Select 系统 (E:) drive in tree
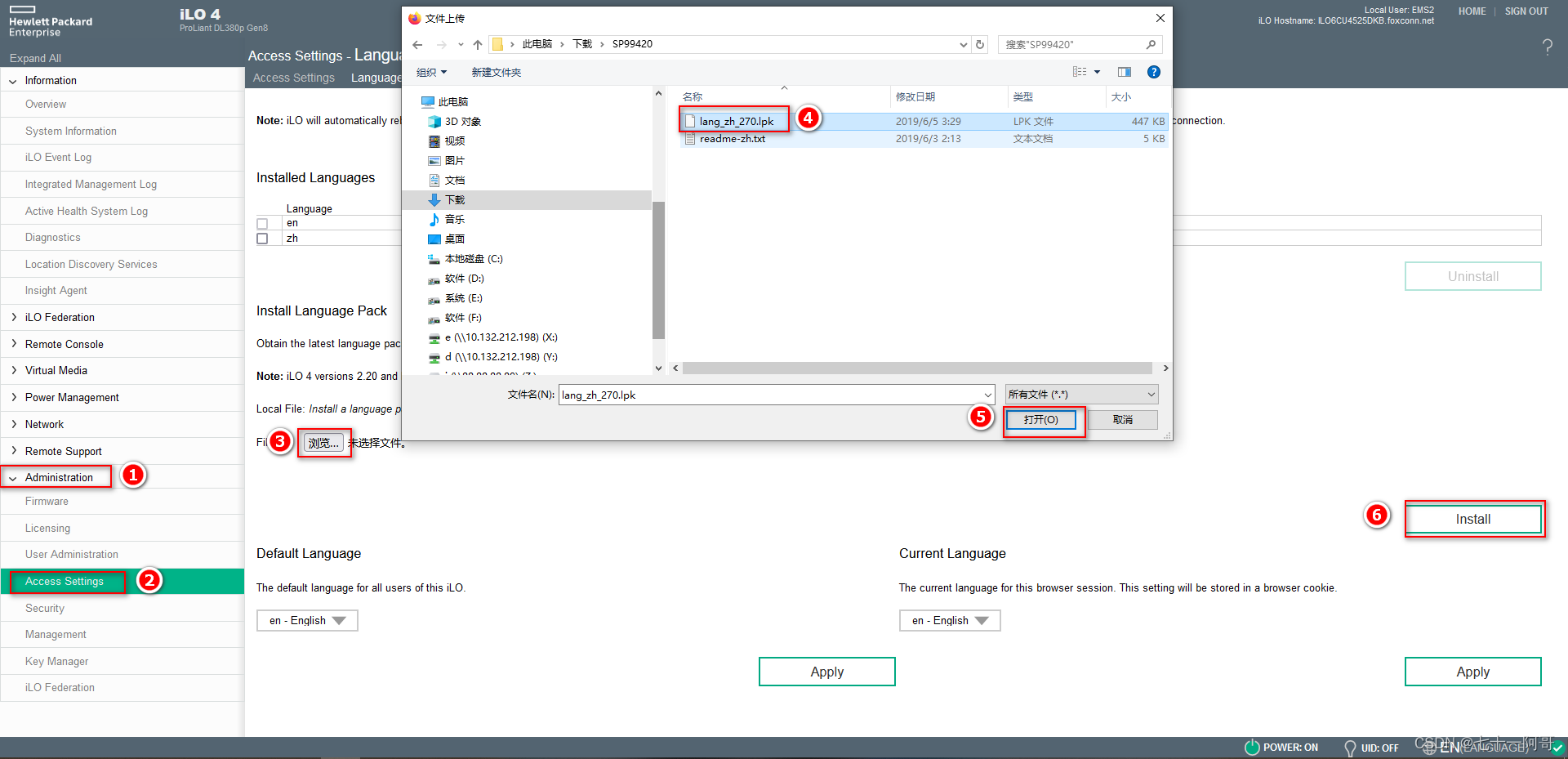1568x759 pixels. (456, 298)
